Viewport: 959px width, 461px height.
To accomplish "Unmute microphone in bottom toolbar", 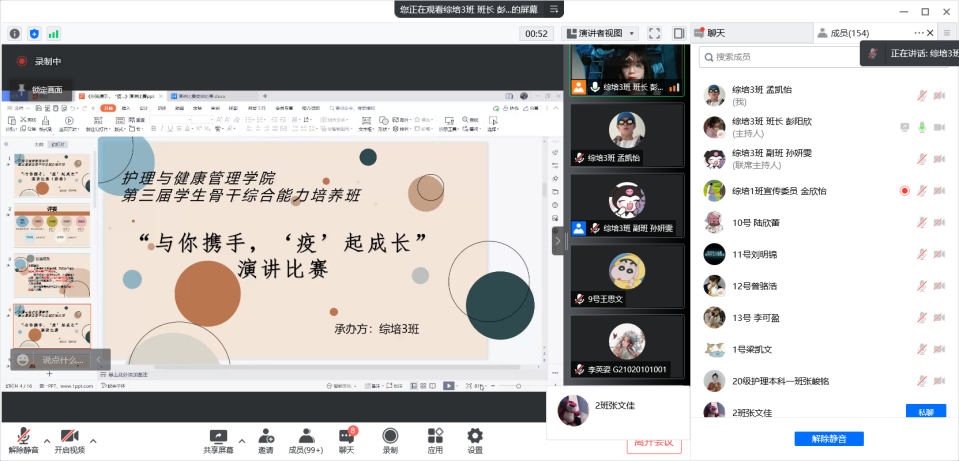I will coord(23,436).
